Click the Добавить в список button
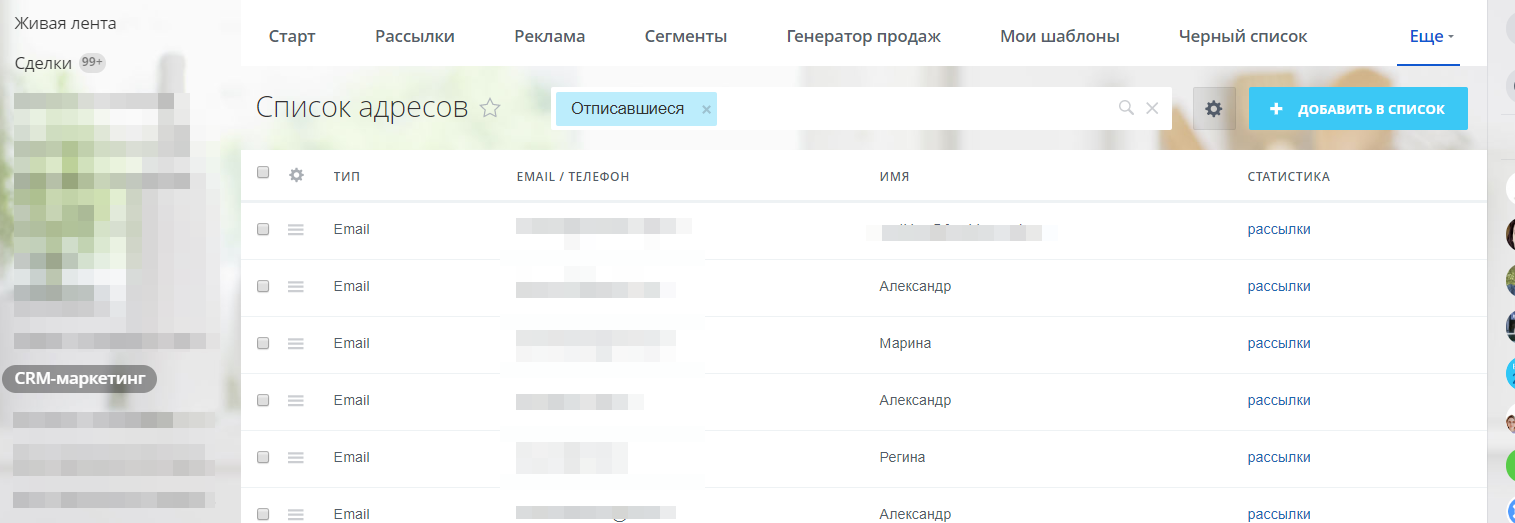The height and width of the screenshot is (523, 1515). click(1358, 109)
